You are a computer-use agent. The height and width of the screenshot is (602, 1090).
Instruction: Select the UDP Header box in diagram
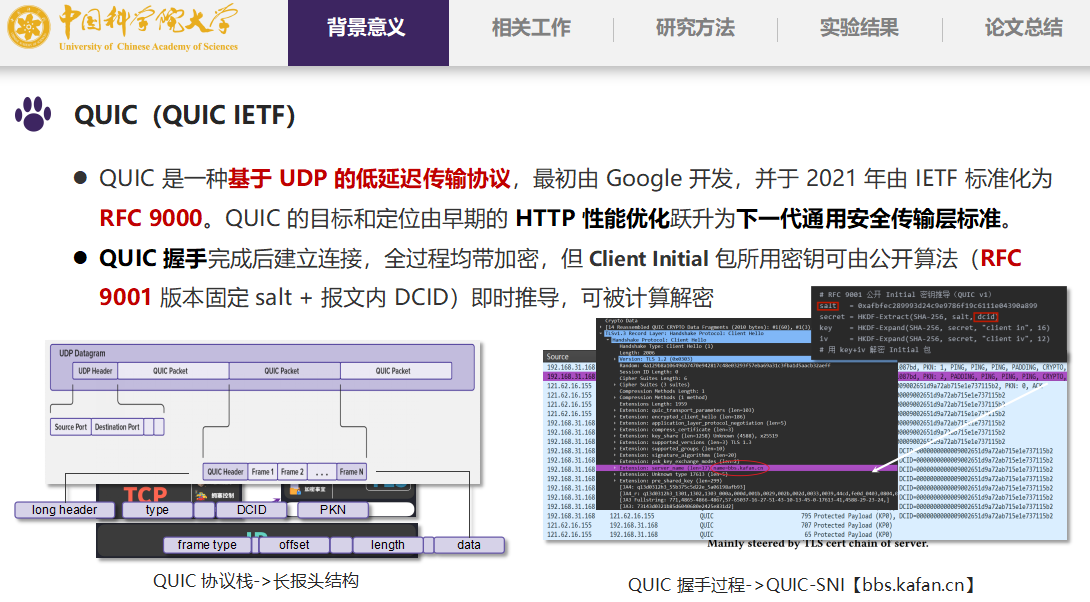tap(95, 371)
